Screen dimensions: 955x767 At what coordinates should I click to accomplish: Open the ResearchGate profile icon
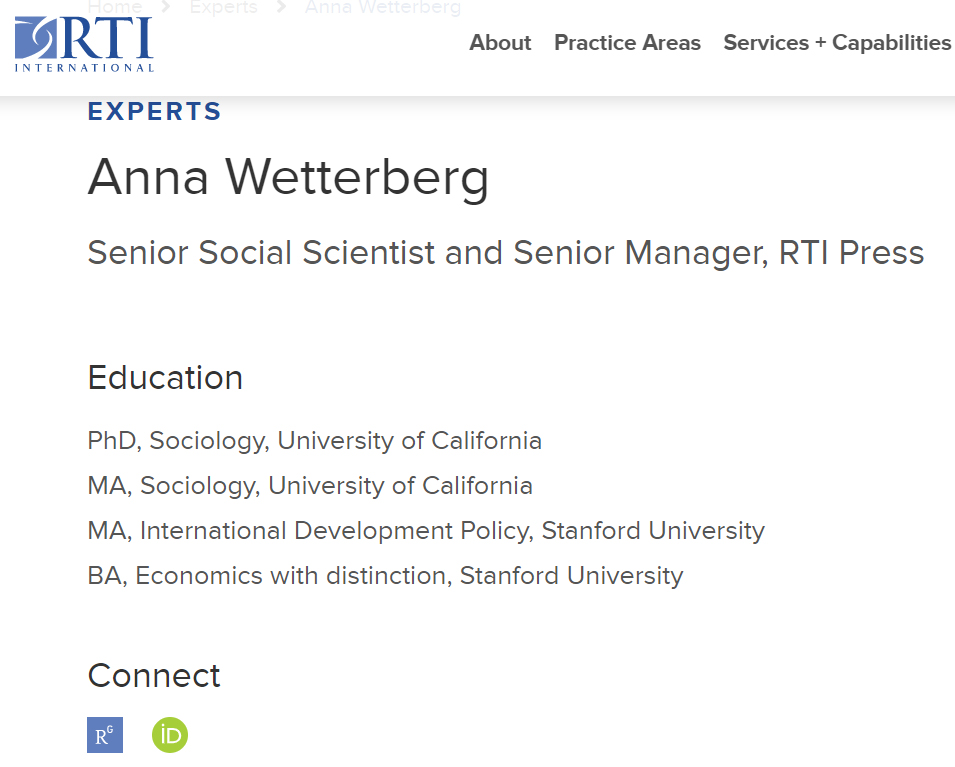click(x=105, y=736)
